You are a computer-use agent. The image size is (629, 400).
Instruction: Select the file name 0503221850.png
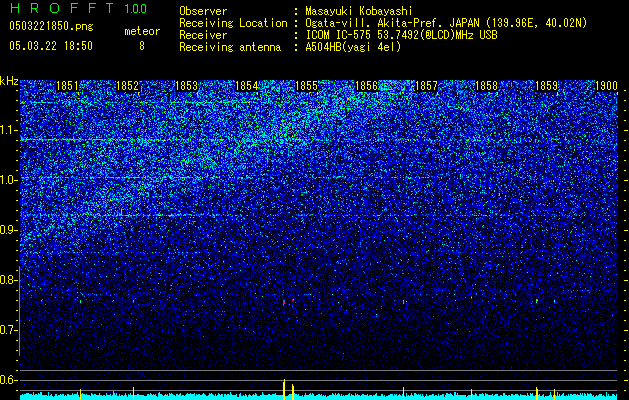[51, 27]
